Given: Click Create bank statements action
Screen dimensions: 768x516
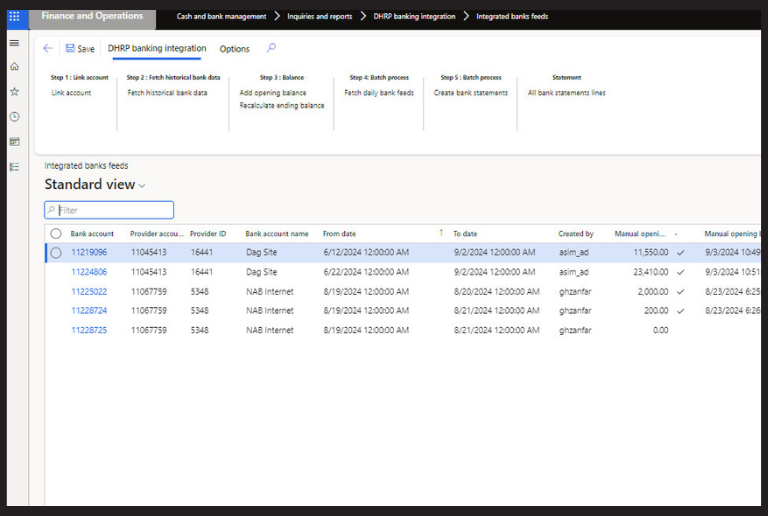Looking at the screenshot, I should 471,93.
